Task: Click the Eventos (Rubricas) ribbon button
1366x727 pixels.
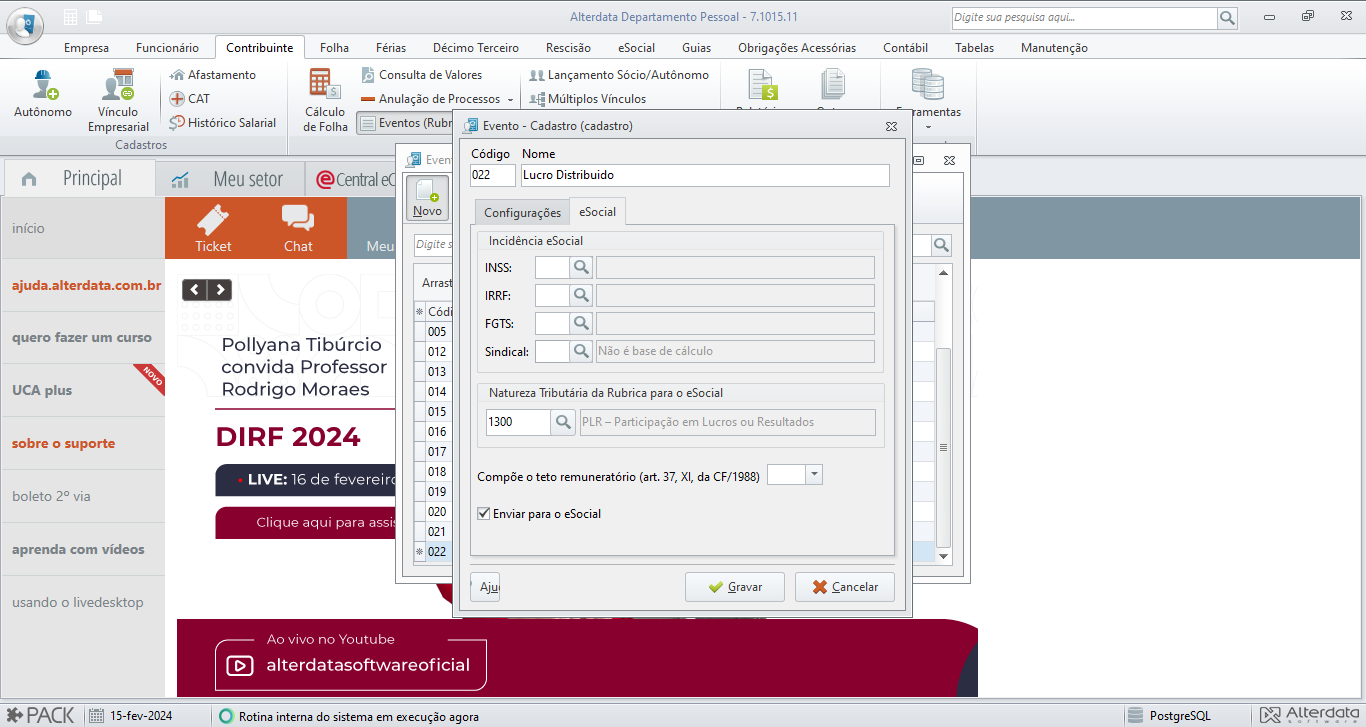Action: pos(406,123)
